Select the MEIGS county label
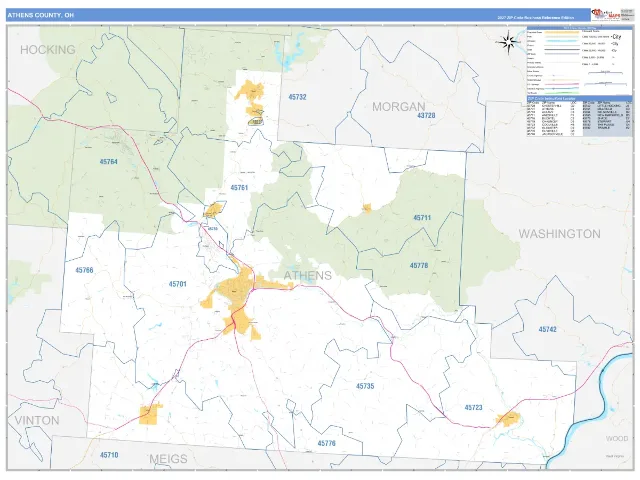 168,459
